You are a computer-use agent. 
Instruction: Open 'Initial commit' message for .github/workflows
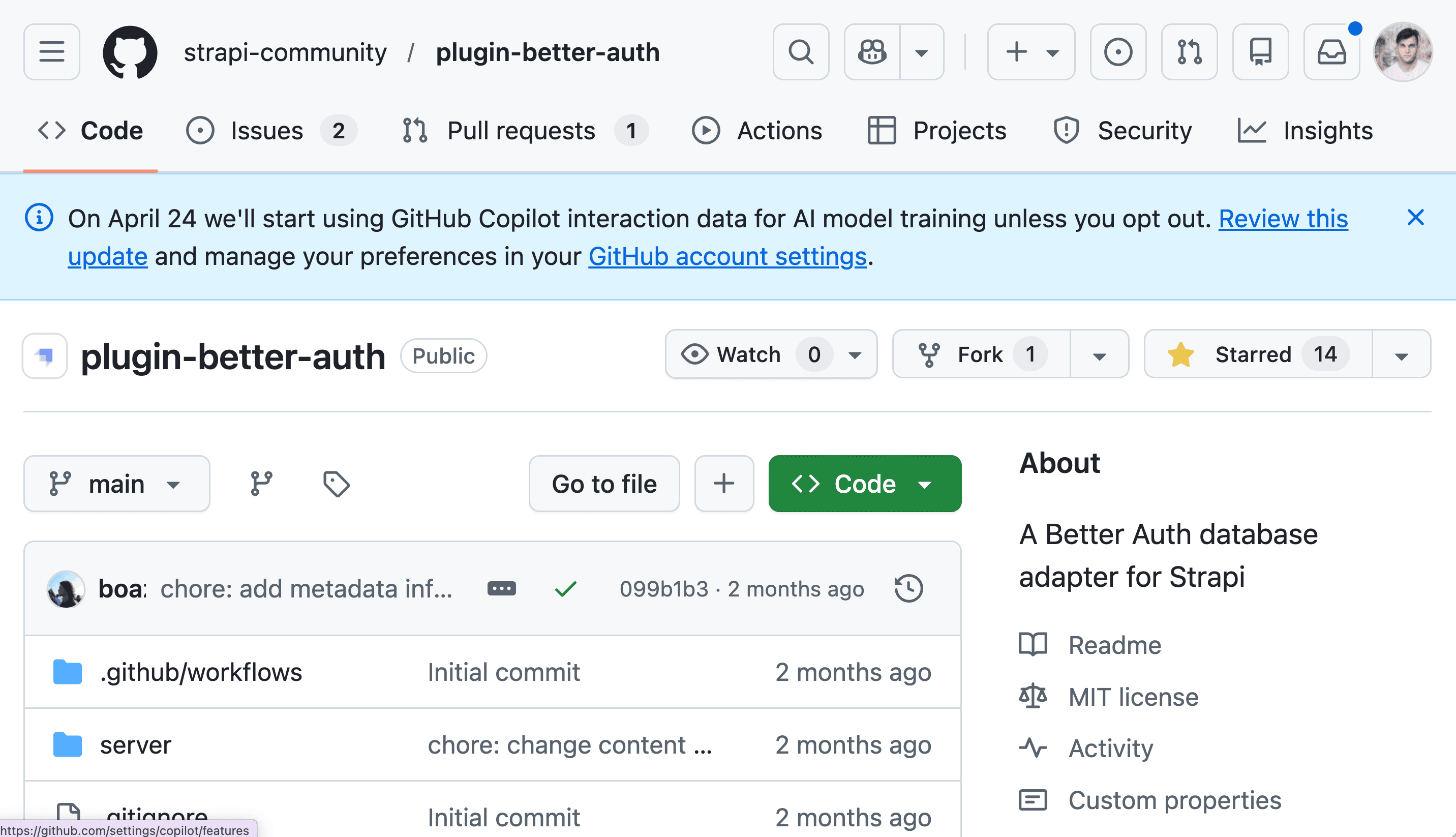504,672
